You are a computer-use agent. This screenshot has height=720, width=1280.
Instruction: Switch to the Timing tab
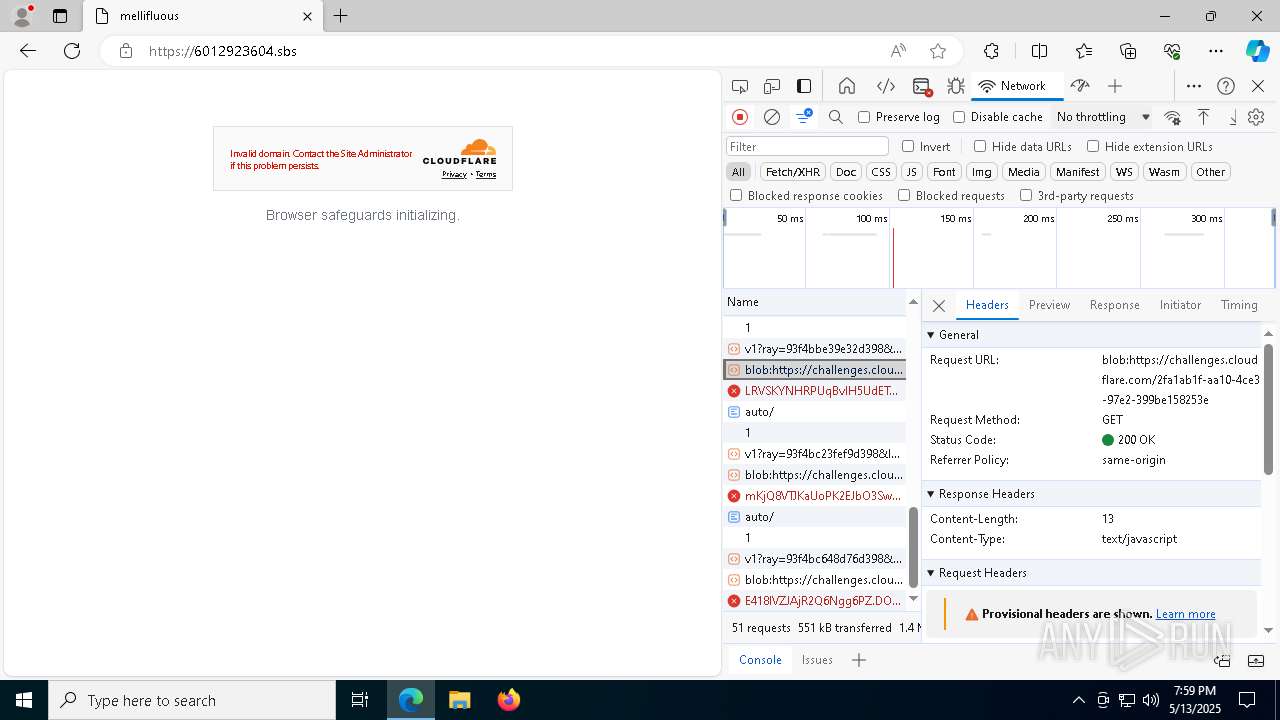(1239, 305)
